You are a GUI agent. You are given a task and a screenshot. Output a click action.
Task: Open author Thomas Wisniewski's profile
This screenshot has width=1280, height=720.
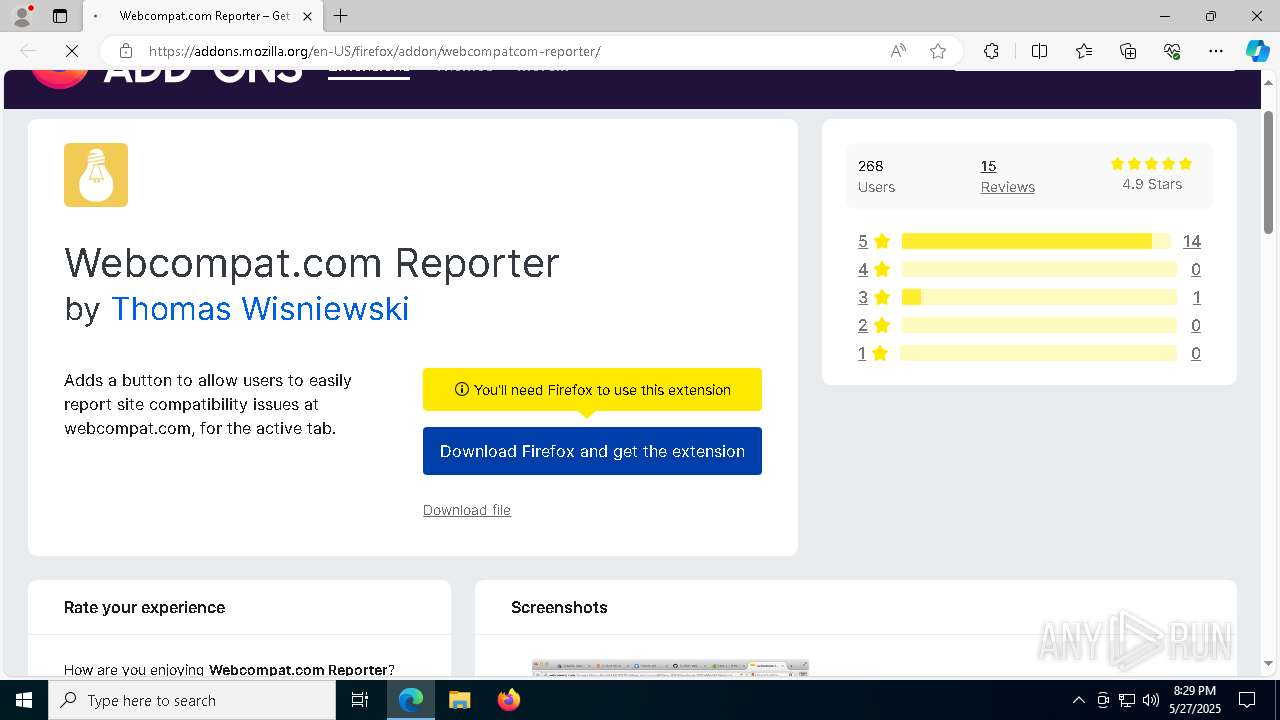[x=260, y=308]
